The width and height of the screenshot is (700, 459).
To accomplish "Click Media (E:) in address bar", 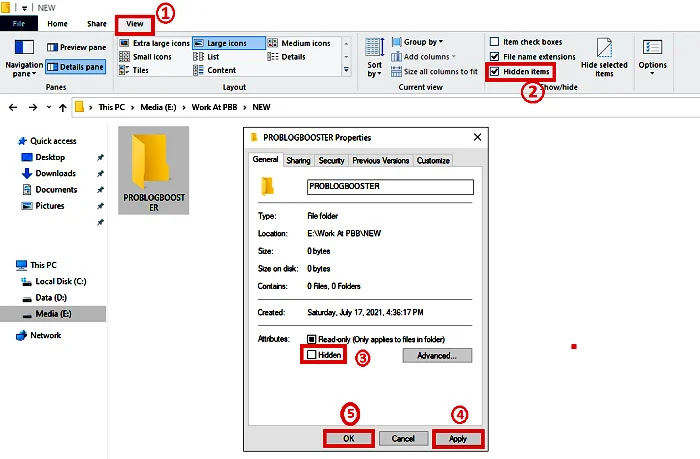I will click(158, 107).
